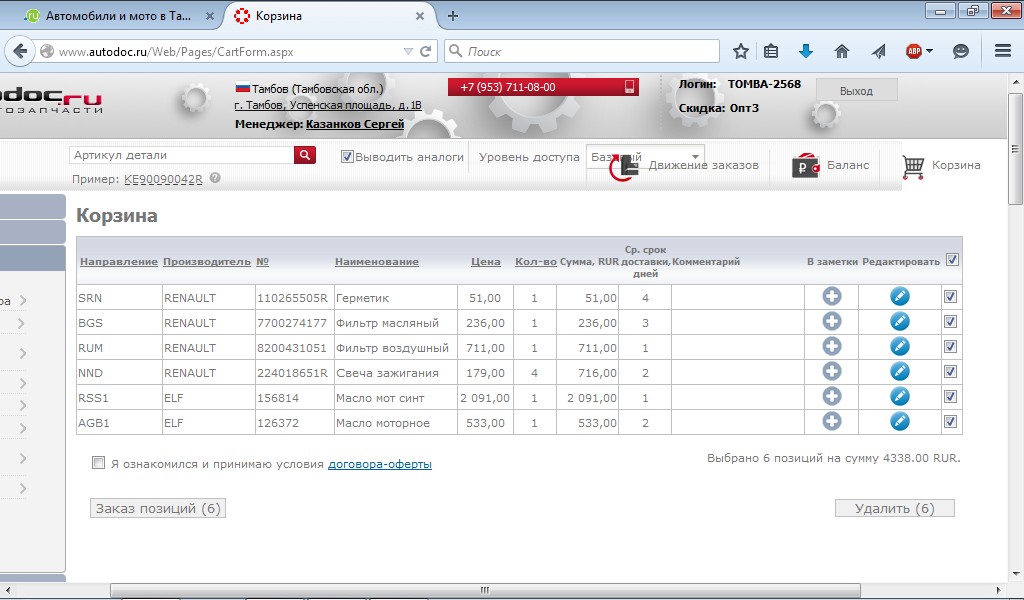1024x600 pixels.
Task: Add Фильтр масляный row to notes
Action: tap(831, 321)
